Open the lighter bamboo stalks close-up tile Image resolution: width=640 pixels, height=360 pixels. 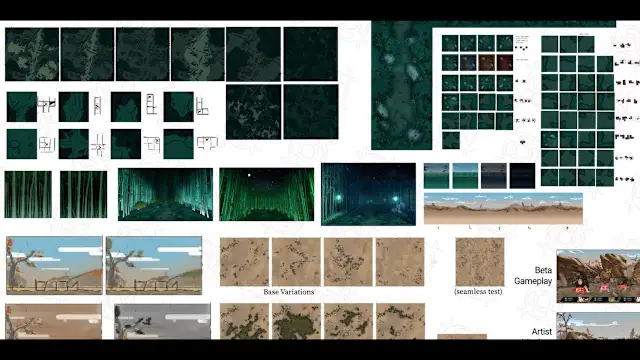click(x=28, y=194)
